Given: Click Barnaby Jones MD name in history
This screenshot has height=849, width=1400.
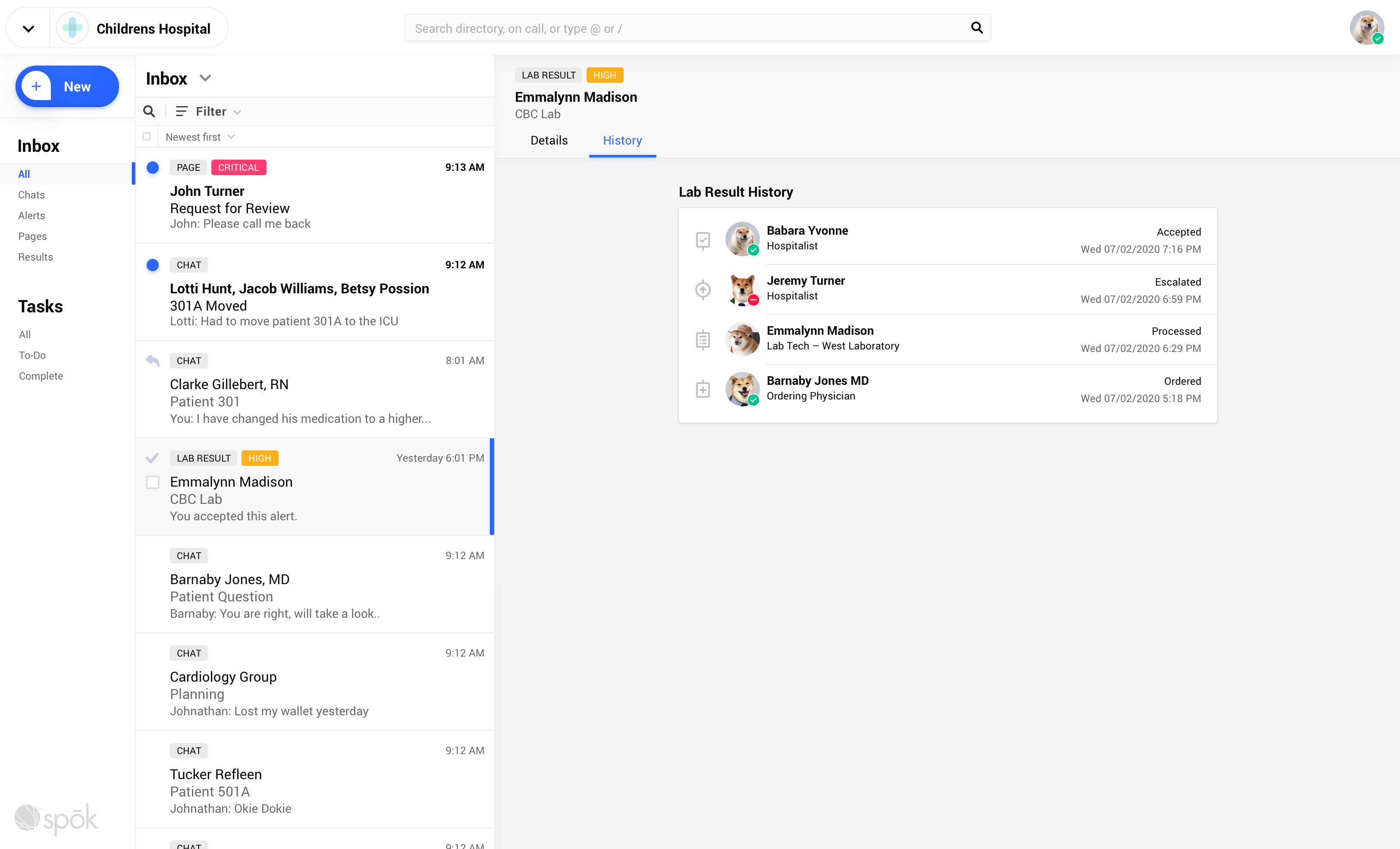Looking at the screenshot, I should point(817,380).
